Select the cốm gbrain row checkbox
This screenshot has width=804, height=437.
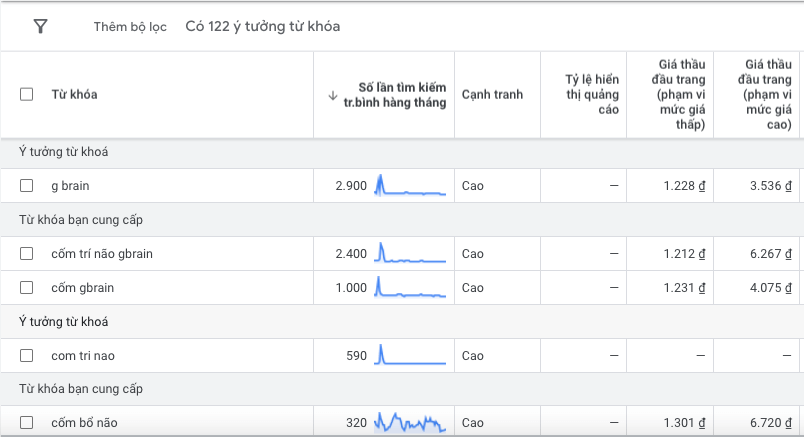27,288
